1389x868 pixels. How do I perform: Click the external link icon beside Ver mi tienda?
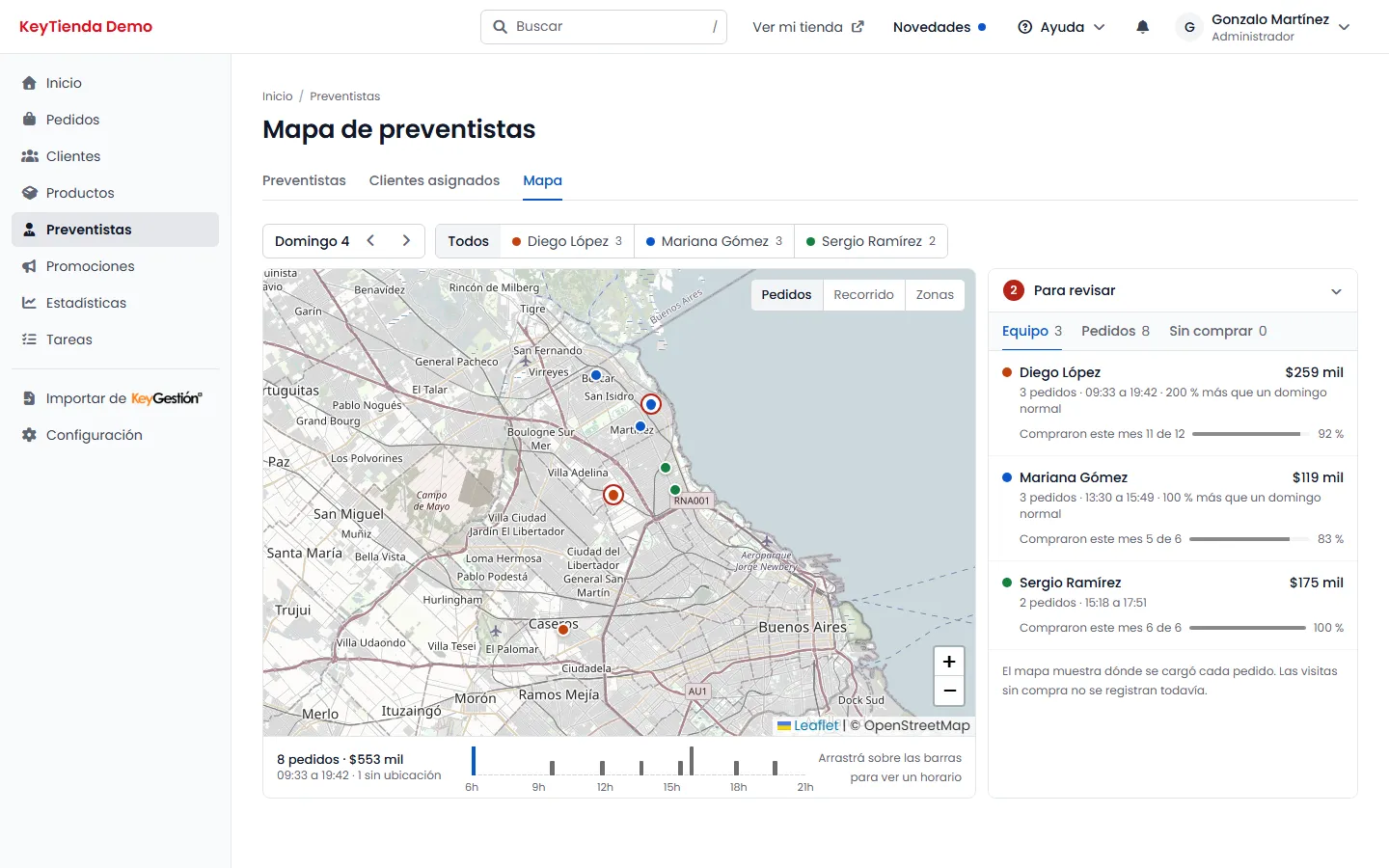(x=858, y=27)
